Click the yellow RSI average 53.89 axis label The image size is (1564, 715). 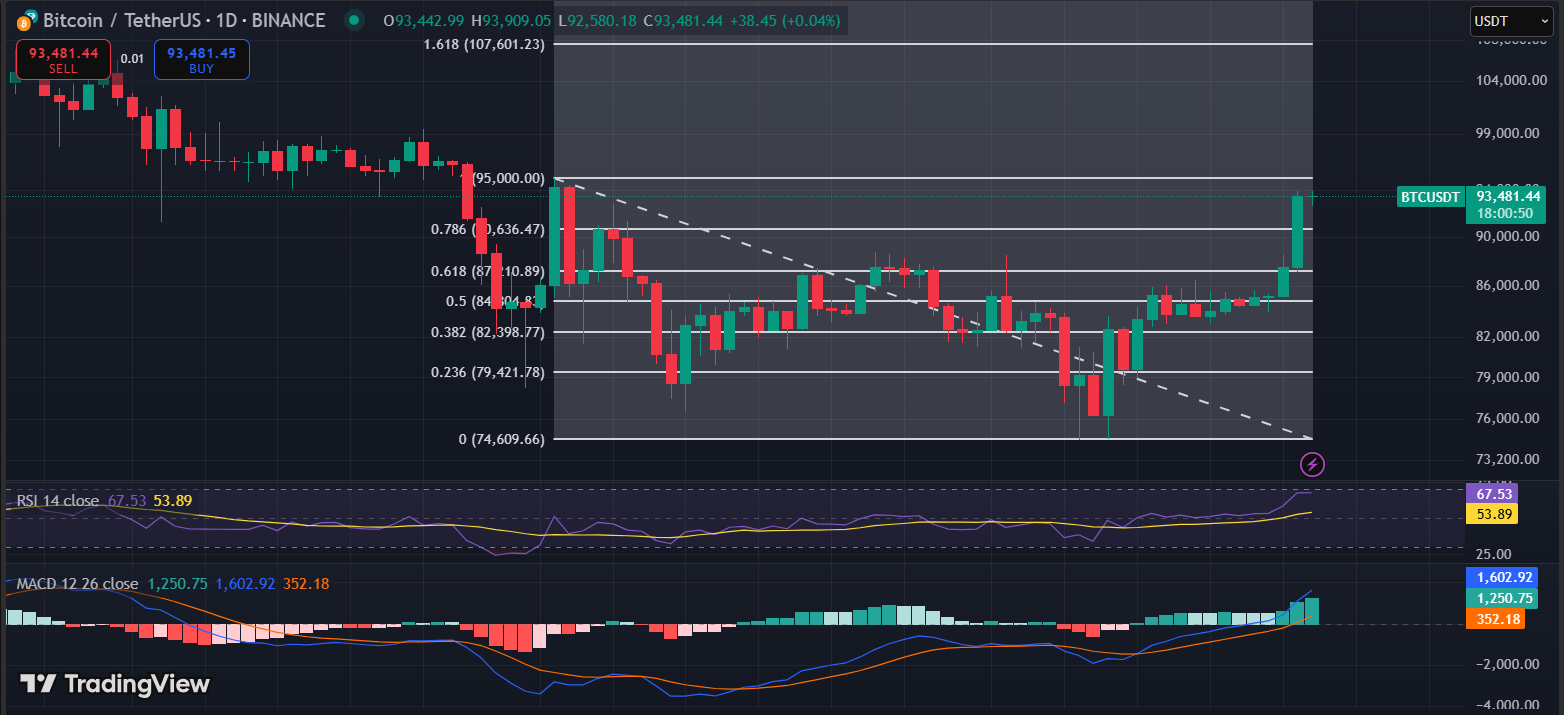[1490, 514]
